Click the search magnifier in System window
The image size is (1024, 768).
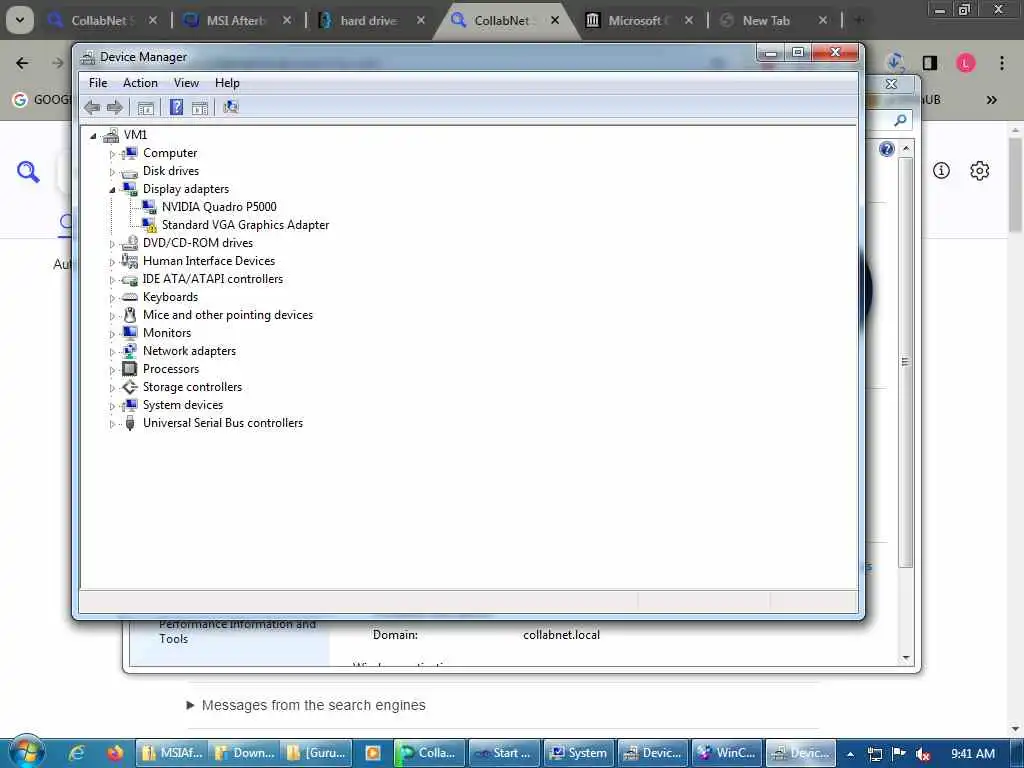click(x=901, y=120)
